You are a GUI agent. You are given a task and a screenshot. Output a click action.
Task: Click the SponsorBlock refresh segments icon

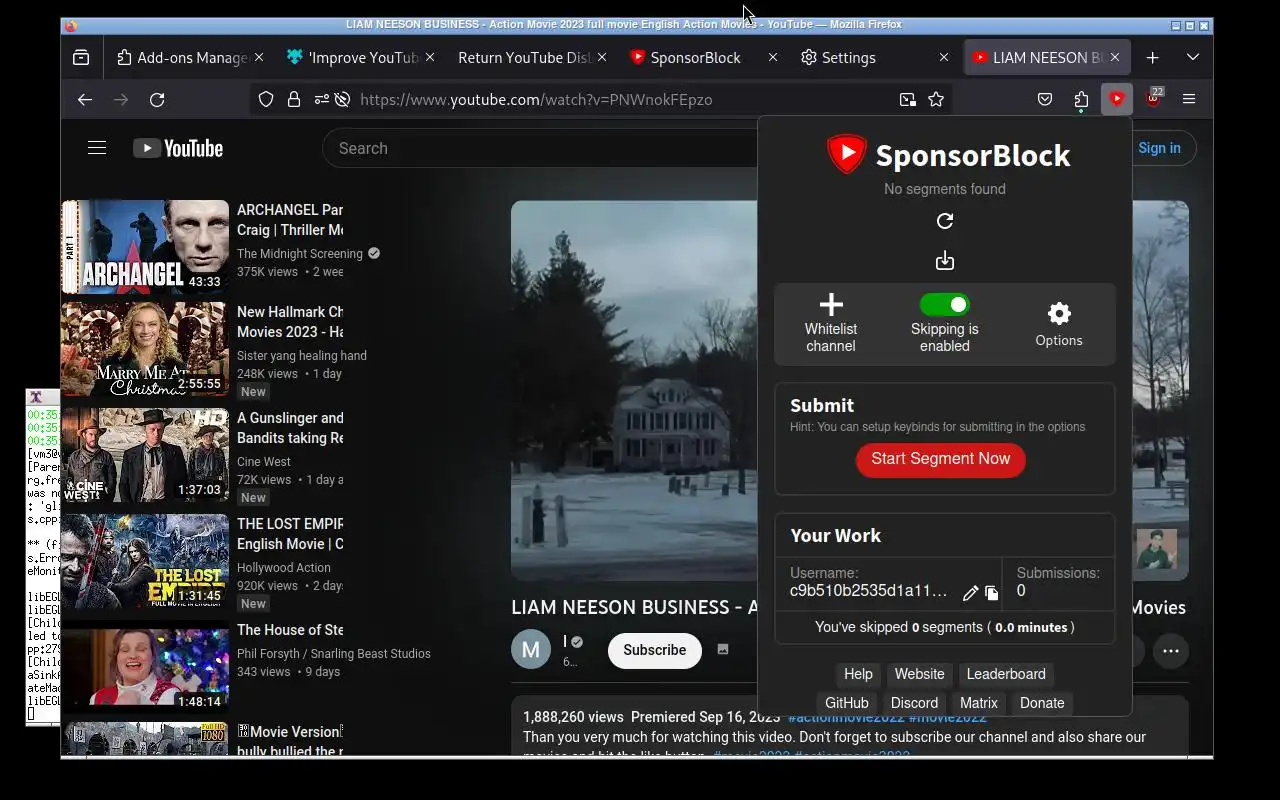[945, 221]
